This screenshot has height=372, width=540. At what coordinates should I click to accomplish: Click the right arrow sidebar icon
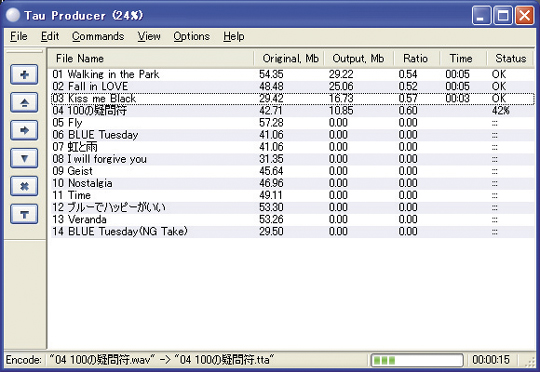pyautogui.click(x=24, y=130)
